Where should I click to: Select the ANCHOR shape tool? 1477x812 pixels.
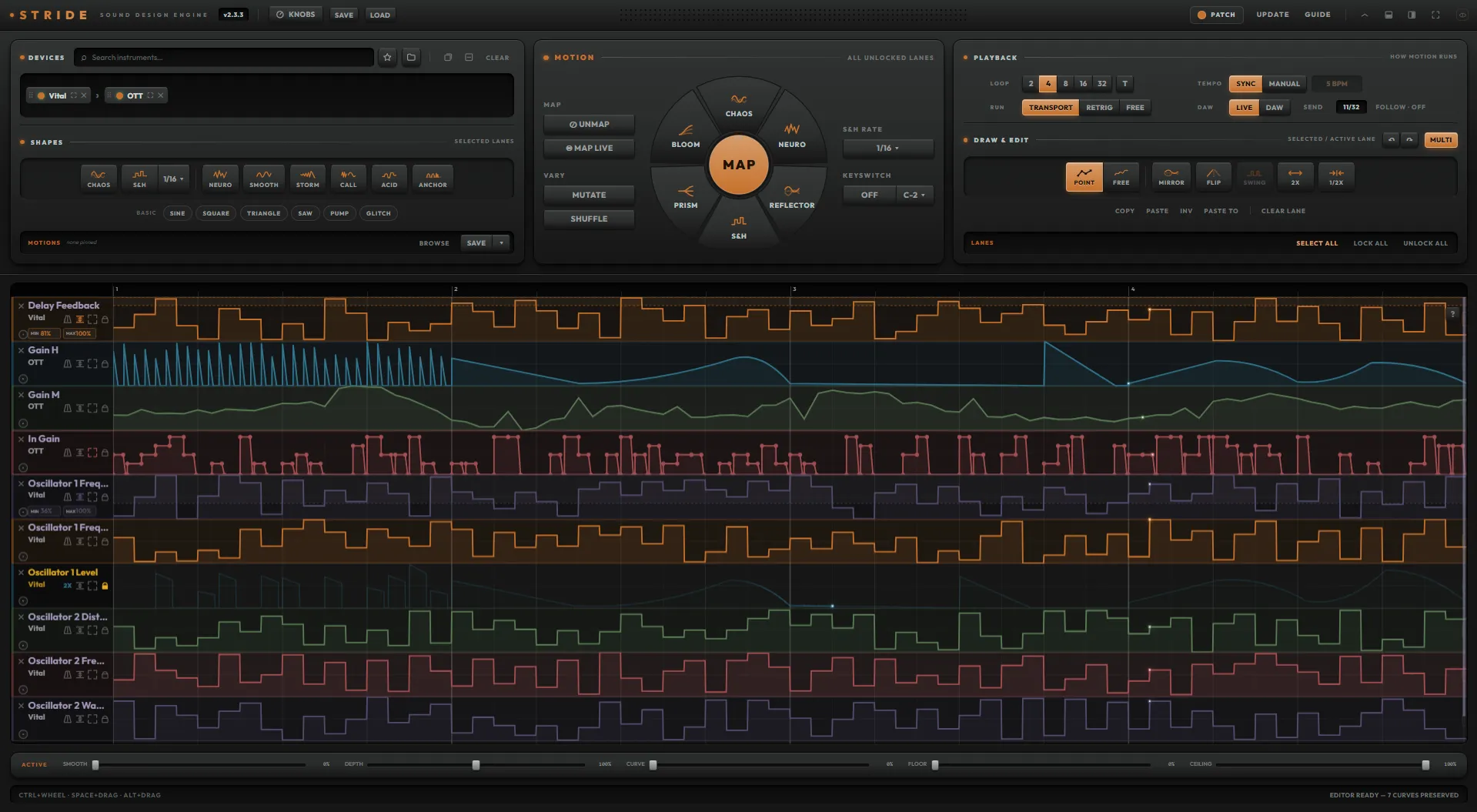(x=433, y=178)
